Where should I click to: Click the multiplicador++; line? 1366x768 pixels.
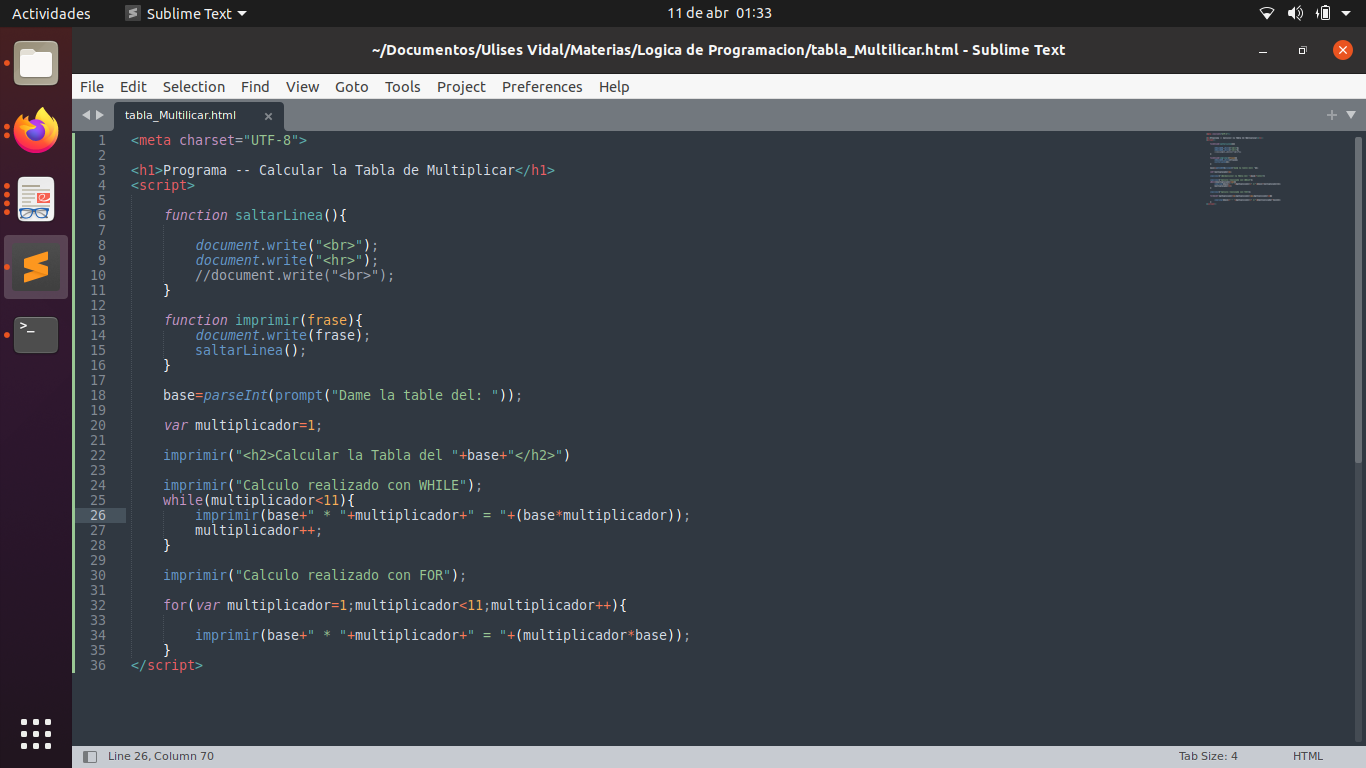[259, 530]
